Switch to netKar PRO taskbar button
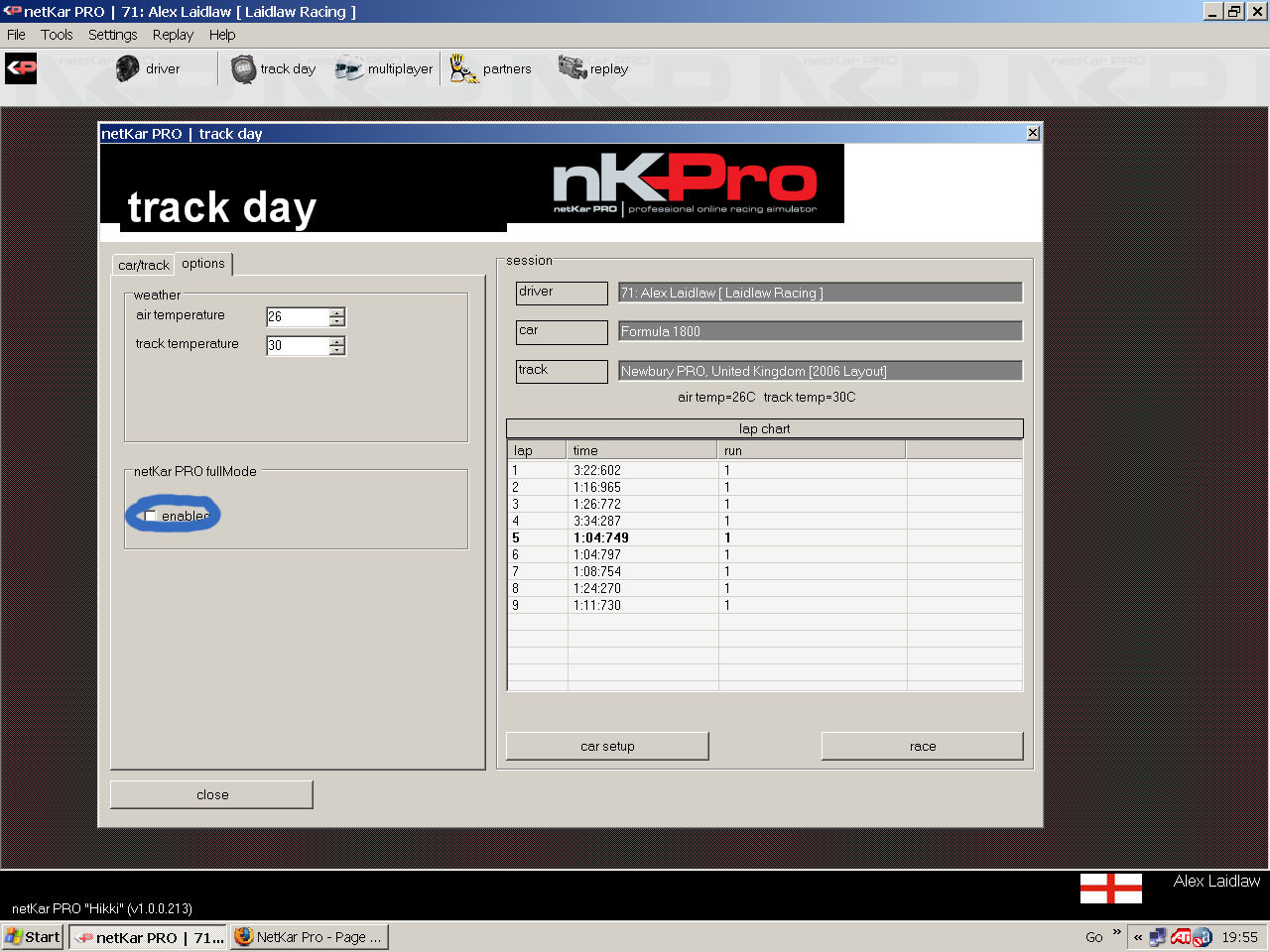 (x=148, y=937)
